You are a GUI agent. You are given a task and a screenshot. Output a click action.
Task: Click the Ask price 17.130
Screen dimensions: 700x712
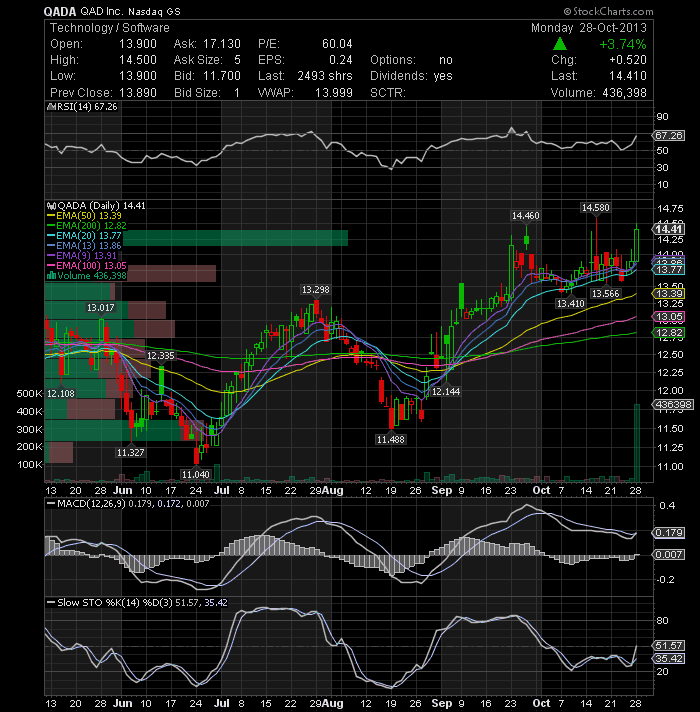coord(222,44)
